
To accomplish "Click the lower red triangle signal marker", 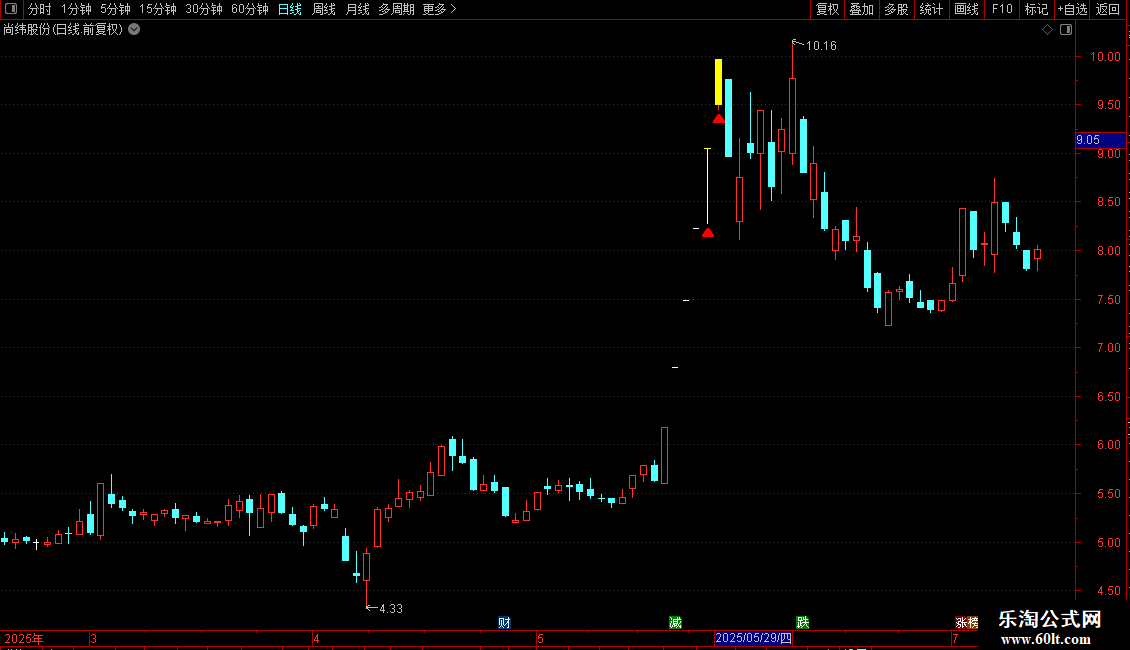I will tap(708, 232).
